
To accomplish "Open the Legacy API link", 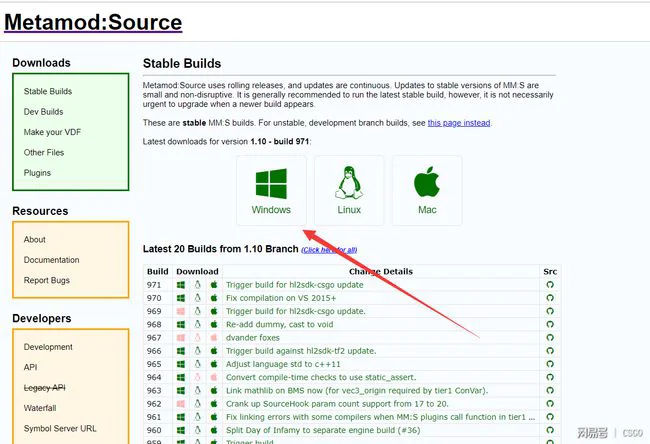I will 44,388.
